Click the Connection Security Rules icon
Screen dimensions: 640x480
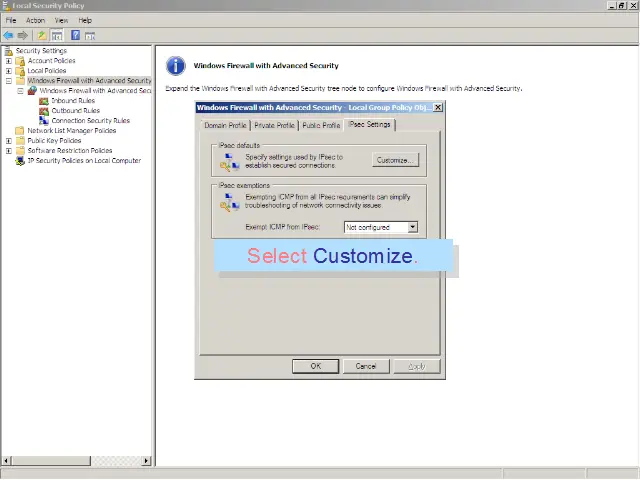44,121
